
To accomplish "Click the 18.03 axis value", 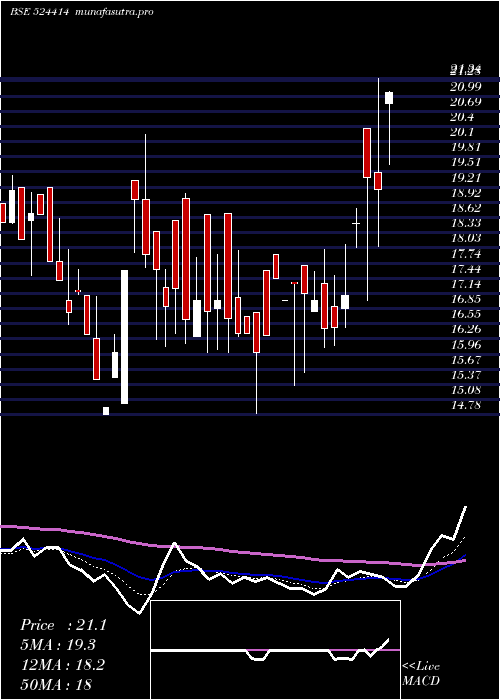I will (466, 238).
